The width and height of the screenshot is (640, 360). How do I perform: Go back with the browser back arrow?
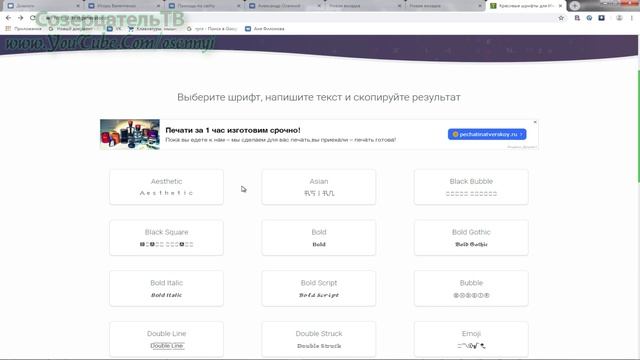click(x=8, y=18)
